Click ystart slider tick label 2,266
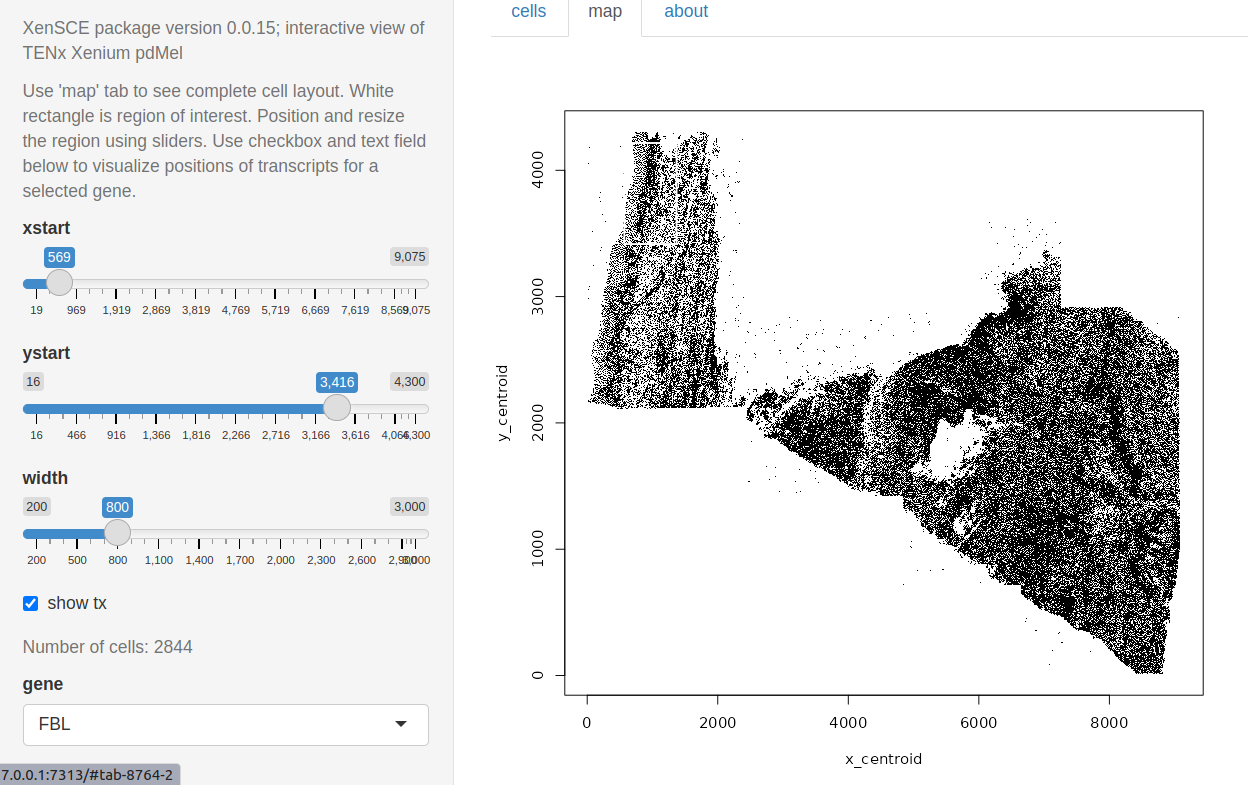The height and width of the screenshot is (785, 1248). coord(236,435)
